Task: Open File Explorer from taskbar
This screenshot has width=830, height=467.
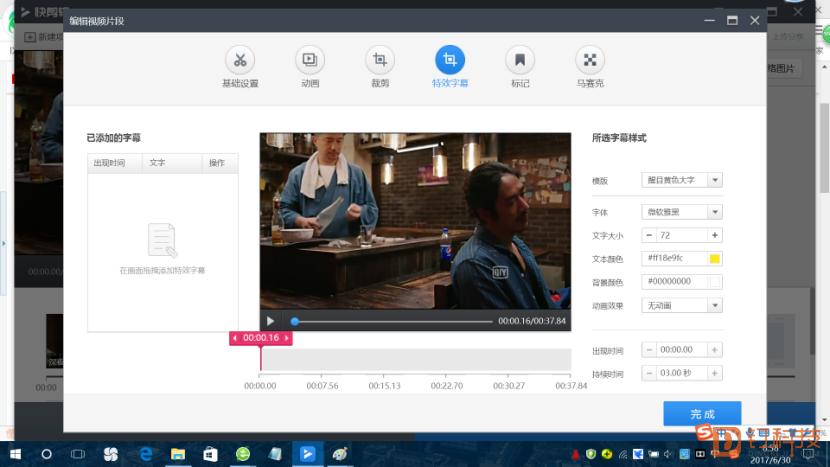Action: pyautogui.click(x=178, y=454)
